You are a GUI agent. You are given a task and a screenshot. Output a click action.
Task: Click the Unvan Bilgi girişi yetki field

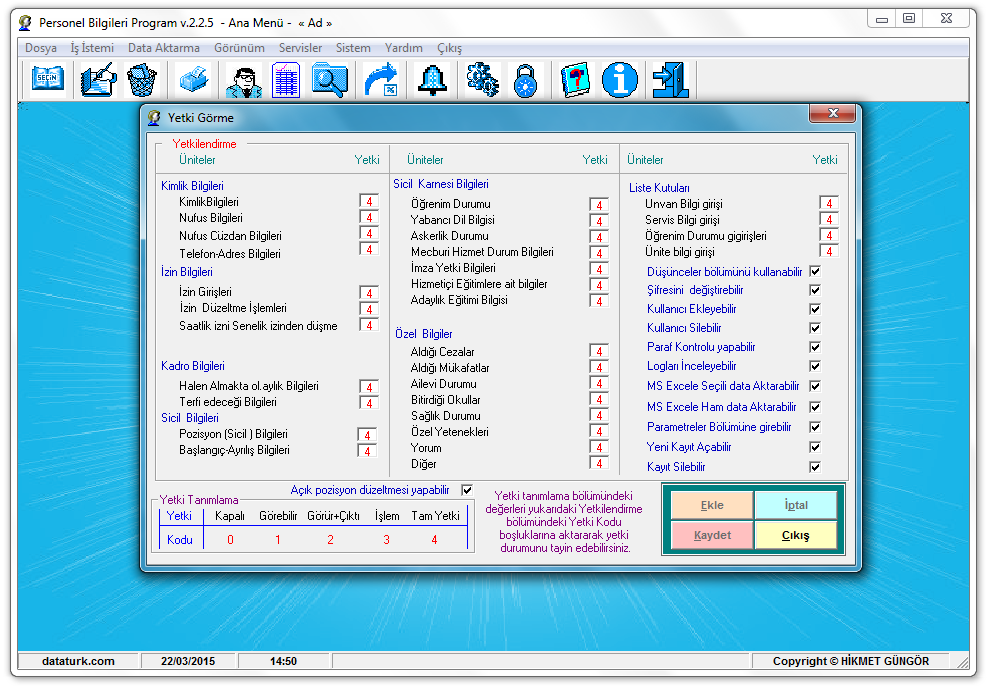[x=828, y=203]
